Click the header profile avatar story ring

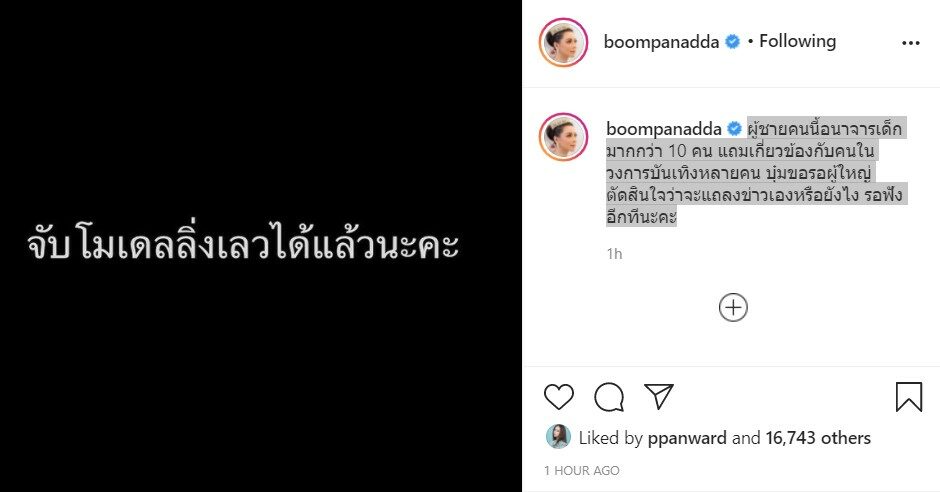point(564,42)
